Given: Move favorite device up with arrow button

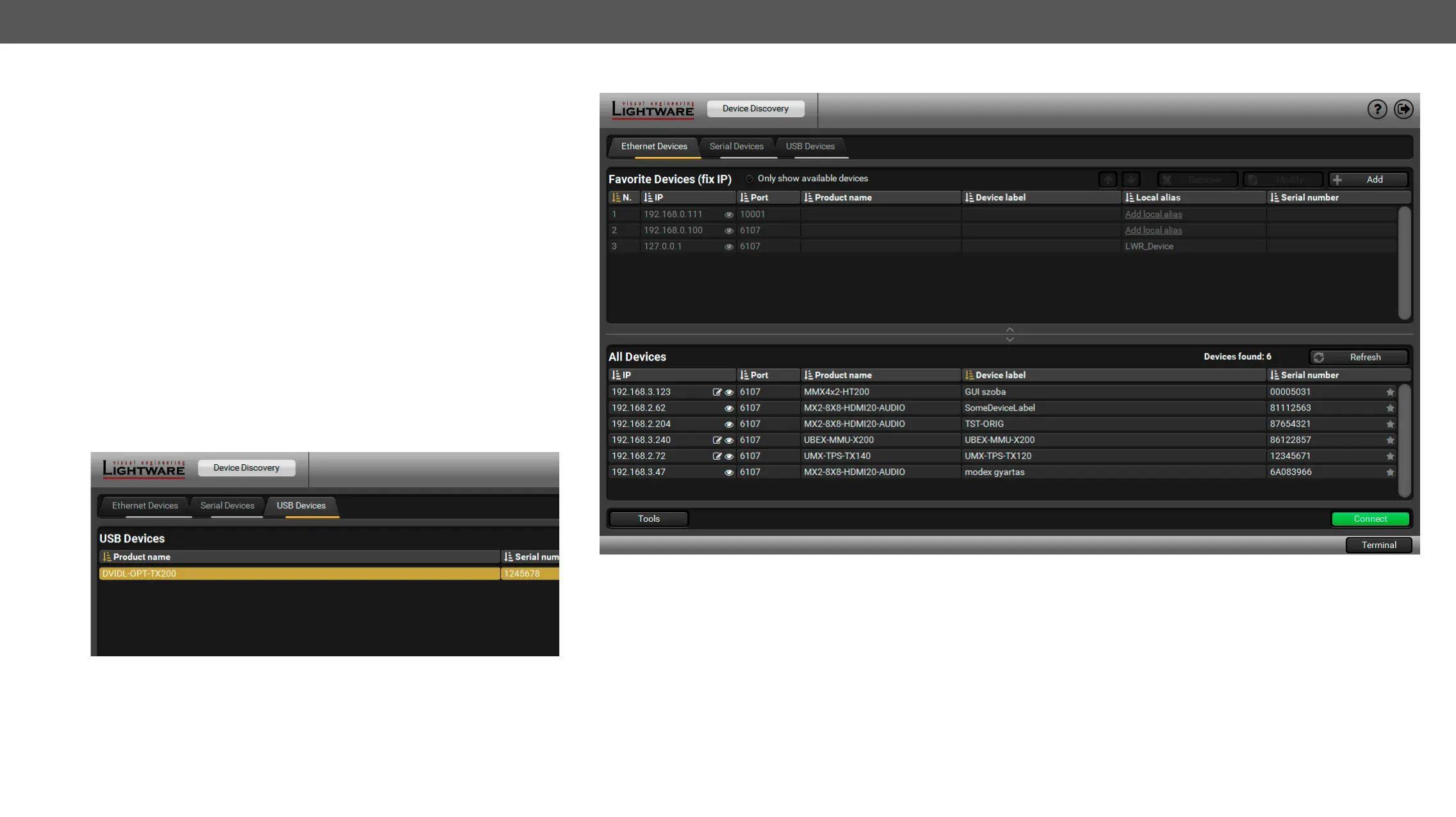Looking at the screenshot, I should coord(1108,180).
